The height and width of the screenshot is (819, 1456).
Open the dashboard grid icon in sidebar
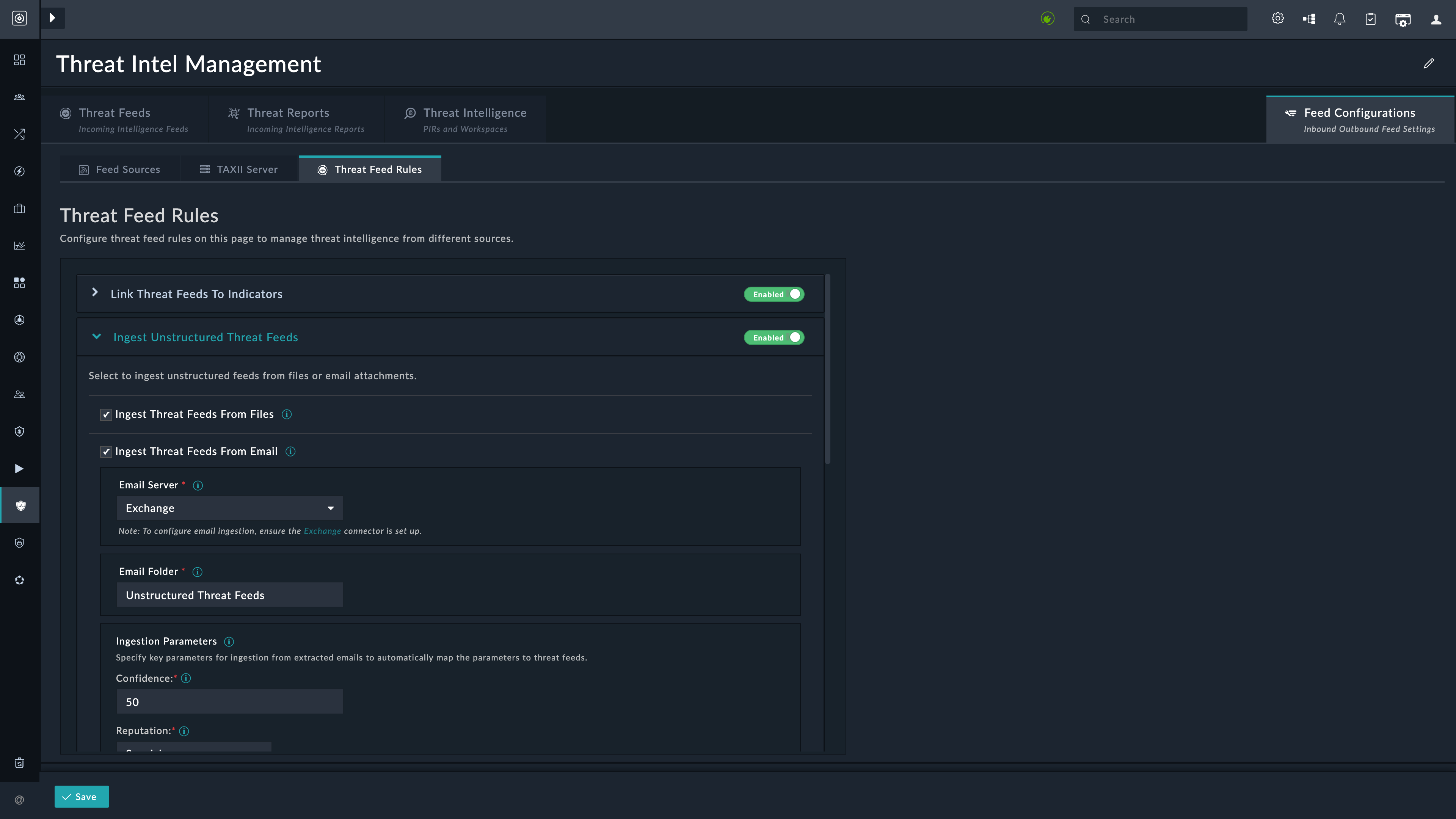19,60
